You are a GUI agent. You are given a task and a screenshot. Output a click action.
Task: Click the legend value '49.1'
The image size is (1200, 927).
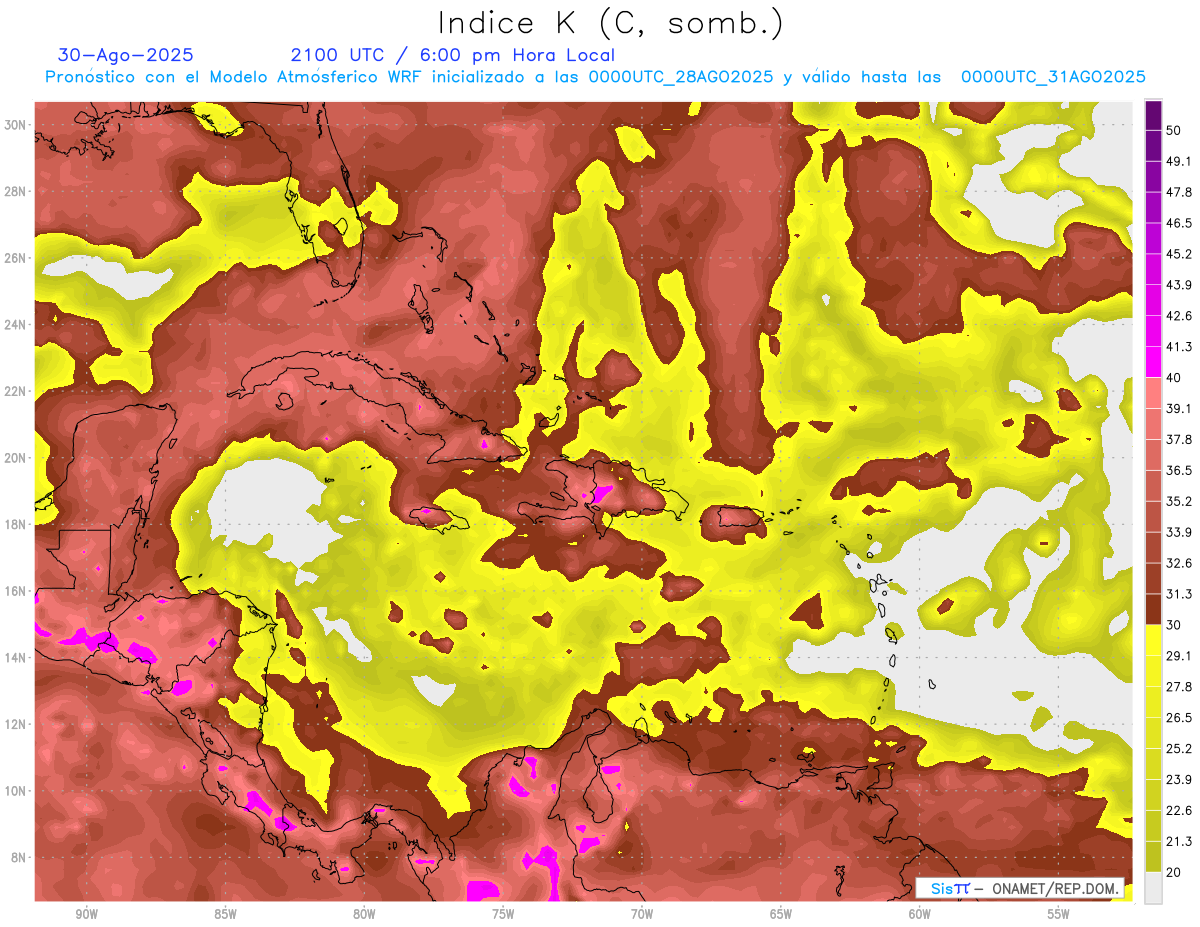pos(1179,161)
